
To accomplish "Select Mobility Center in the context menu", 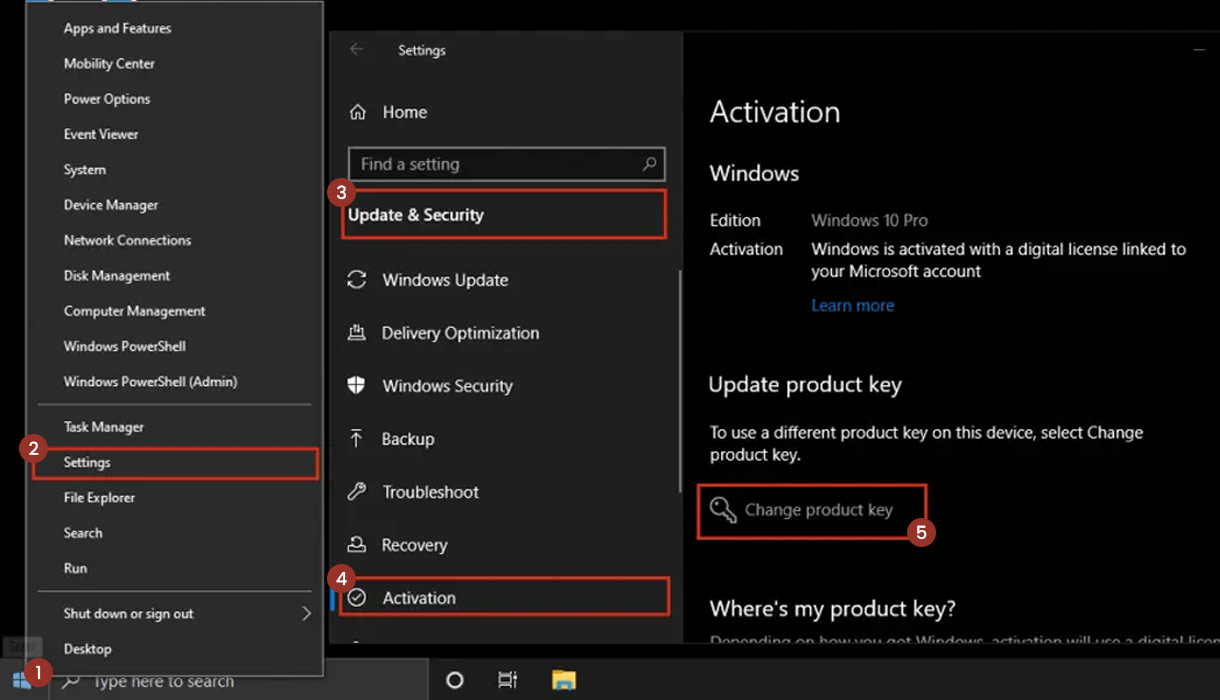I will [109, 63].
